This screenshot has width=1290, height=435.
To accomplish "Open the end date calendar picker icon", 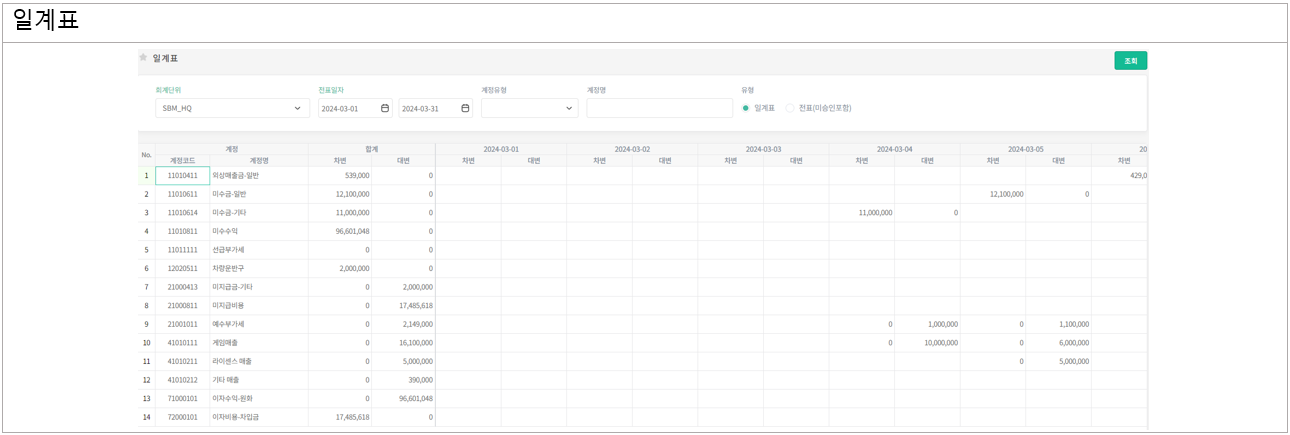I will [465, 108].
